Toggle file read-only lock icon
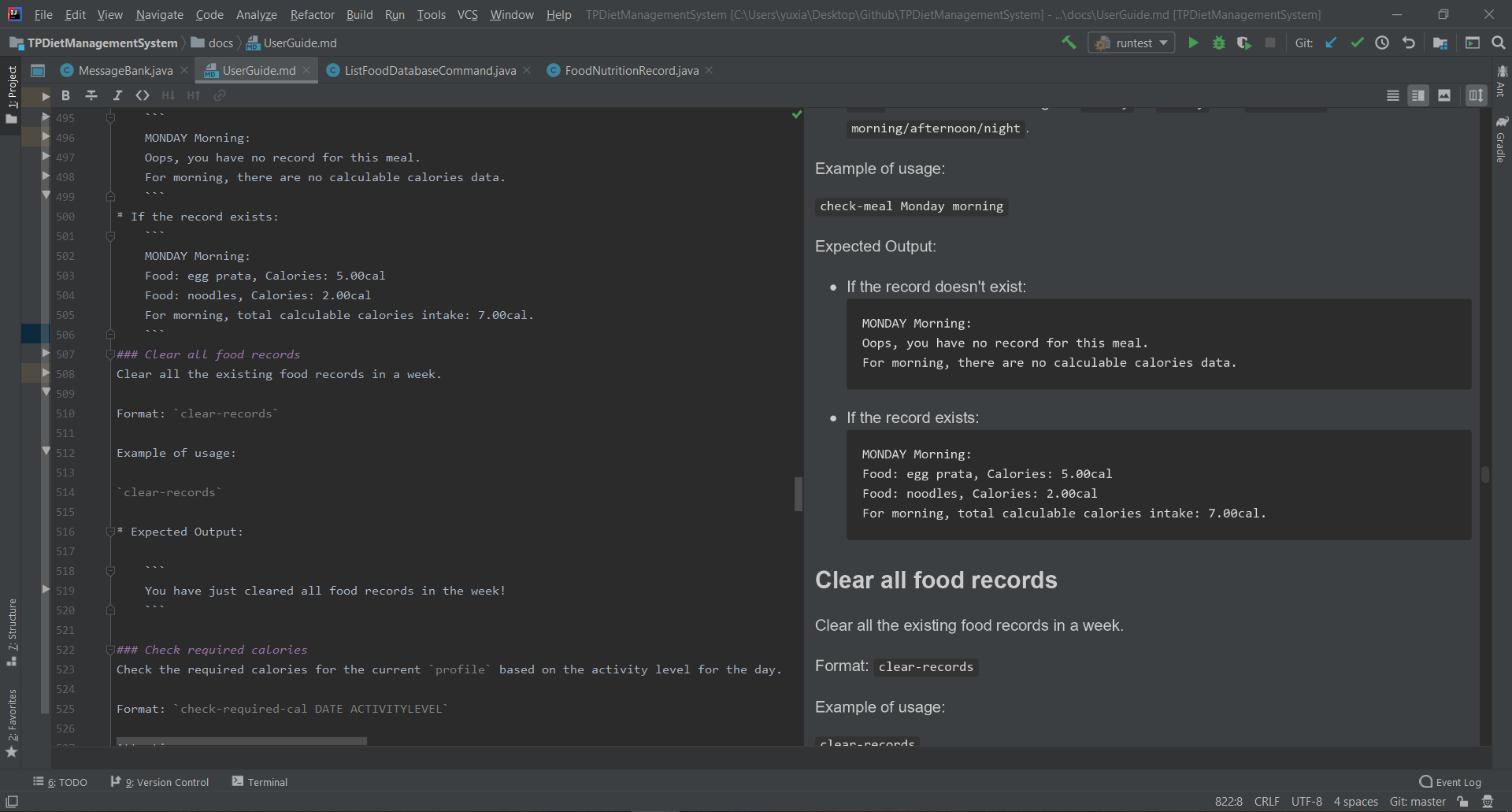 tap(1463, 802)
